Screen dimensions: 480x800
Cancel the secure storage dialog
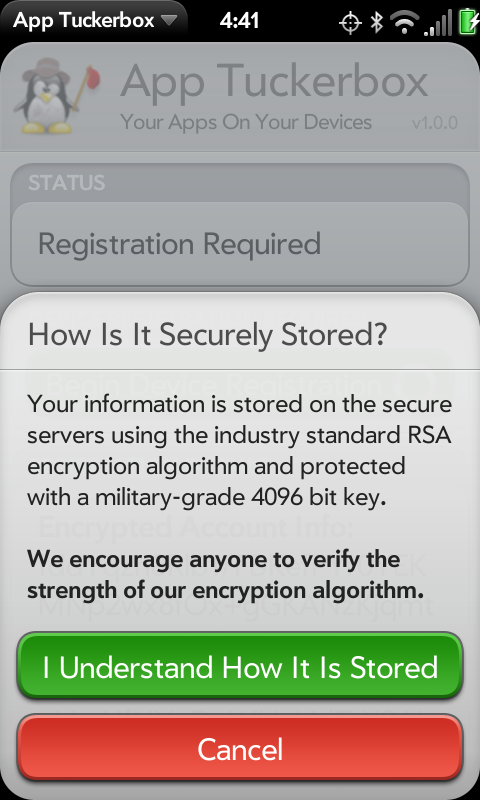(x=240, y=748)
